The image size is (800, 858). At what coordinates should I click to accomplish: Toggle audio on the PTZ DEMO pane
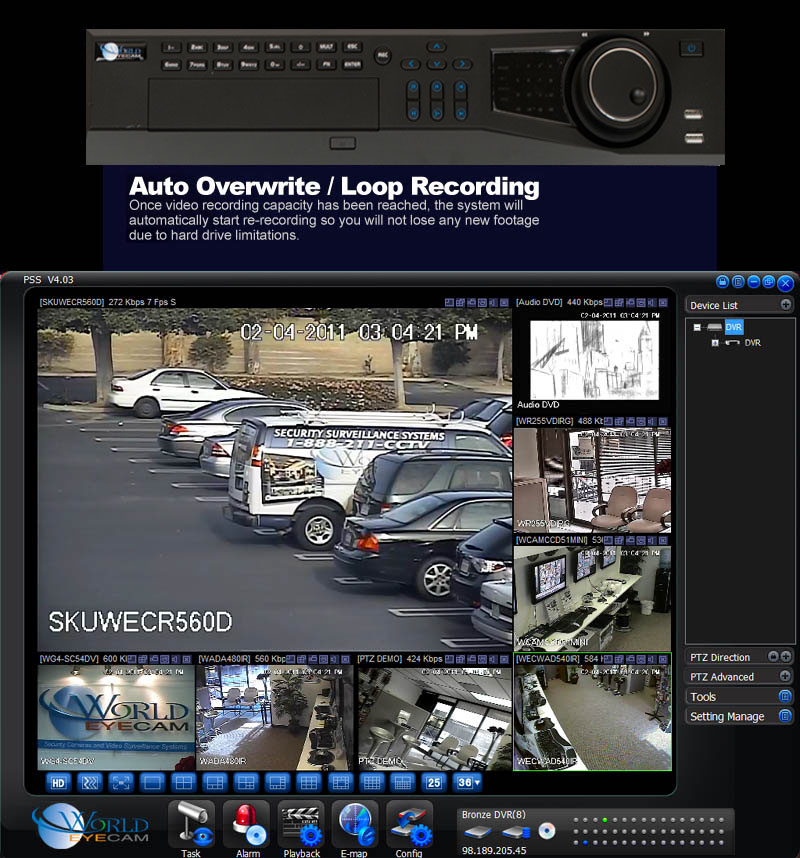[x=493, y=659]
